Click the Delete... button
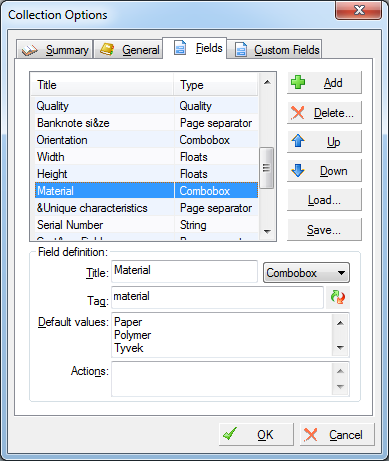This screenshot has width=389, height=461. [324, 113]
